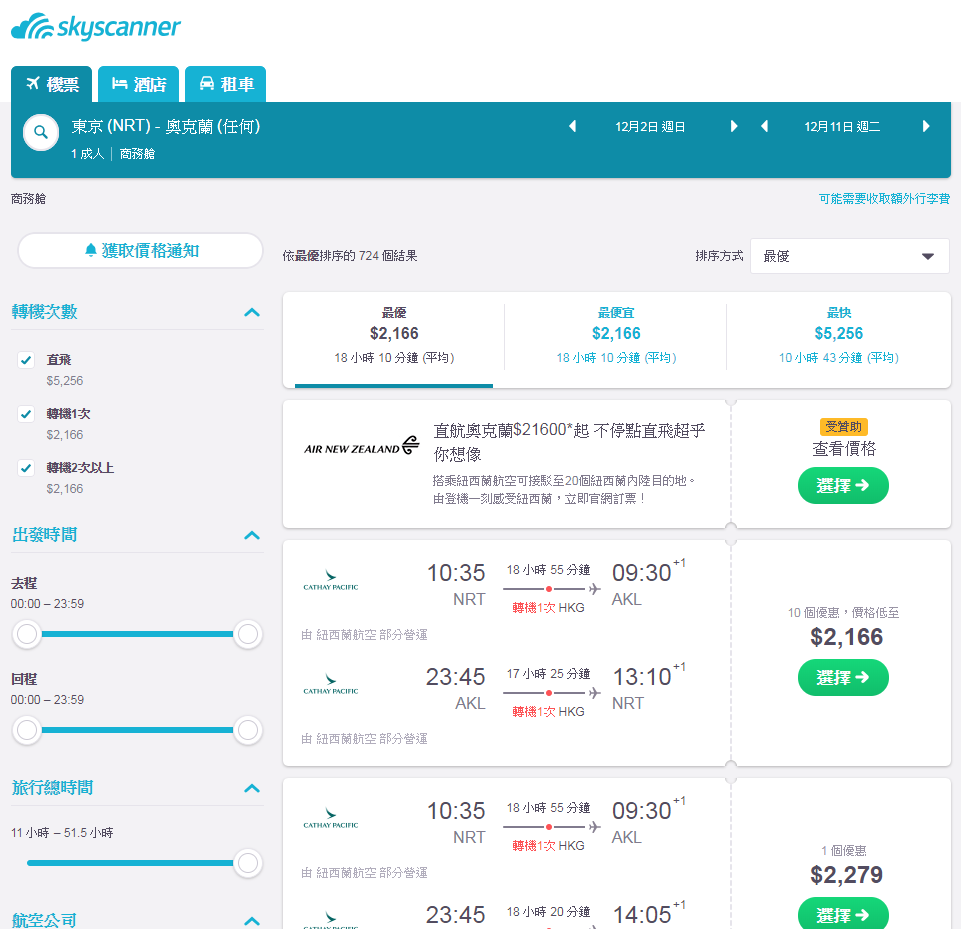Viewport: 961px width, 929px height.
Task: Click Cathay Pacific logo on $2,279 outbound flight
Action: [x=331, y=818]
